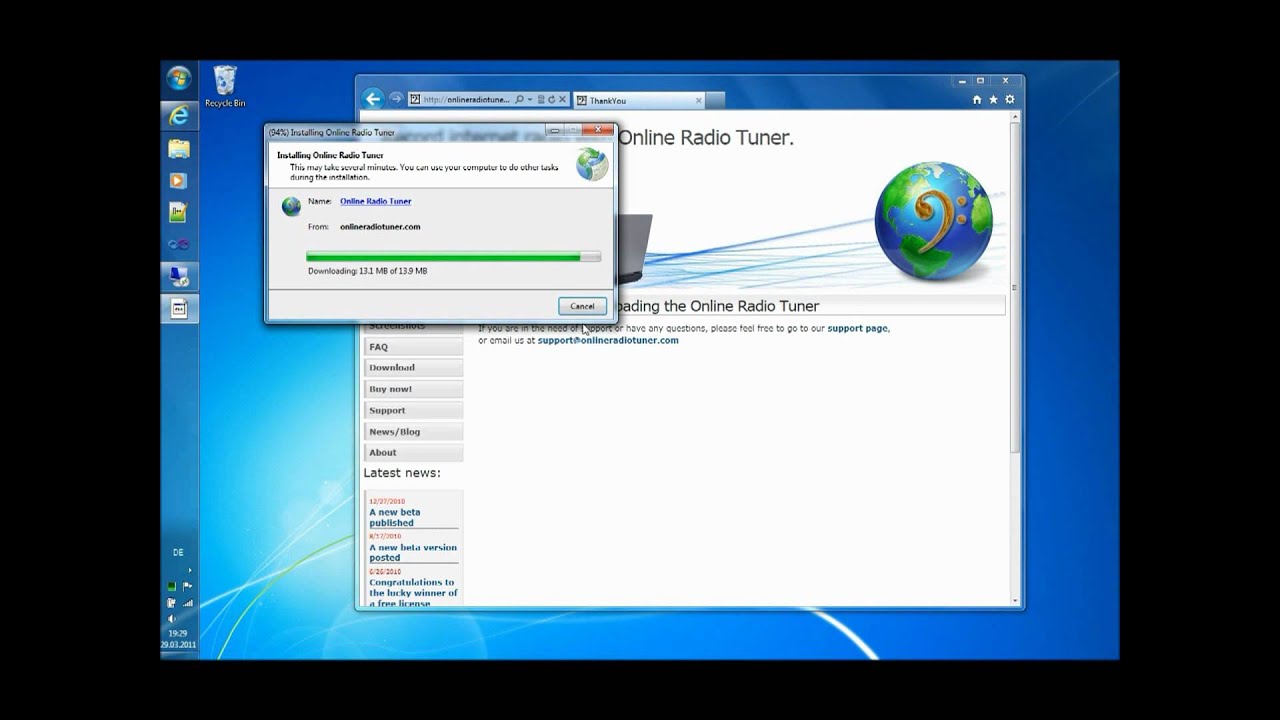The width and height of the screenshot is (1280, 720).
Task: Show hidden tray icons arrow
Action: (189, 570)
